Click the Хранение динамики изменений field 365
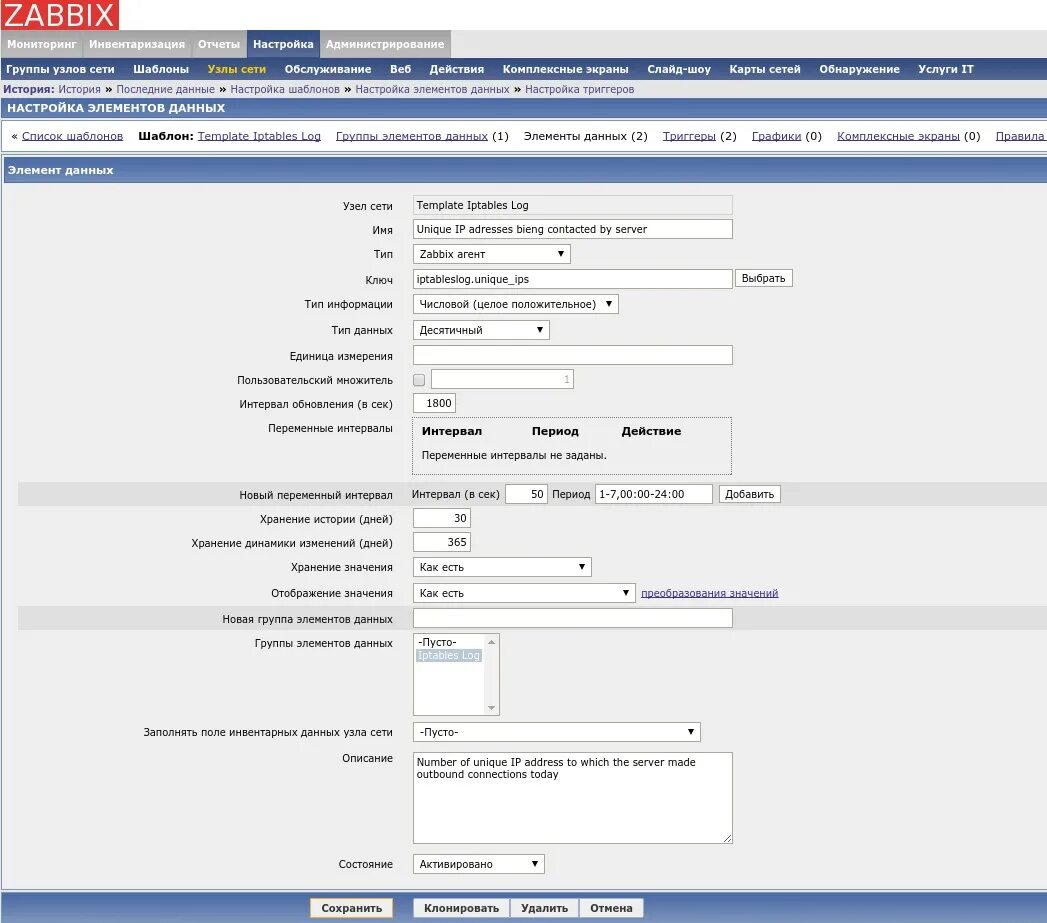 coord(442,542)
